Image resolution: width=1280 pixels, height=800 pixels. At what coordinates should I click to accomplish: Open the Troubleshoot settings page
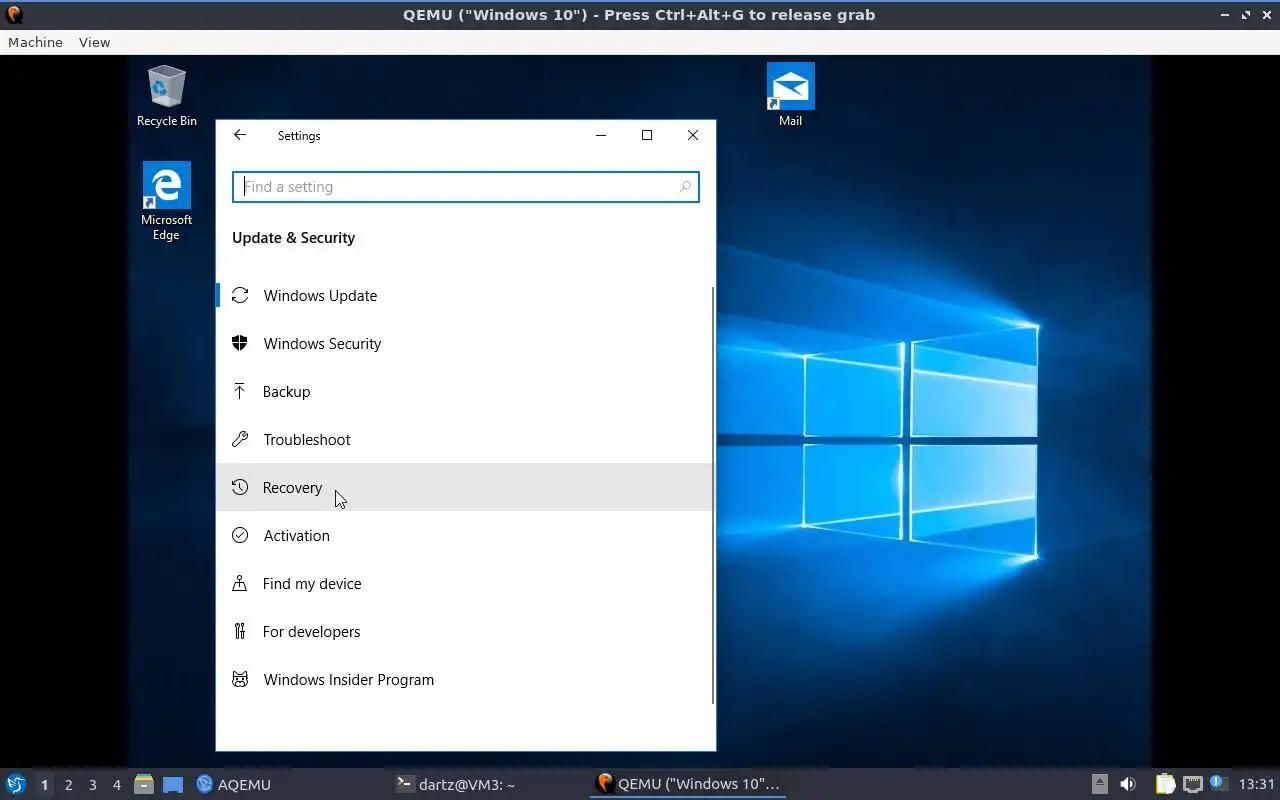point(465,439)
